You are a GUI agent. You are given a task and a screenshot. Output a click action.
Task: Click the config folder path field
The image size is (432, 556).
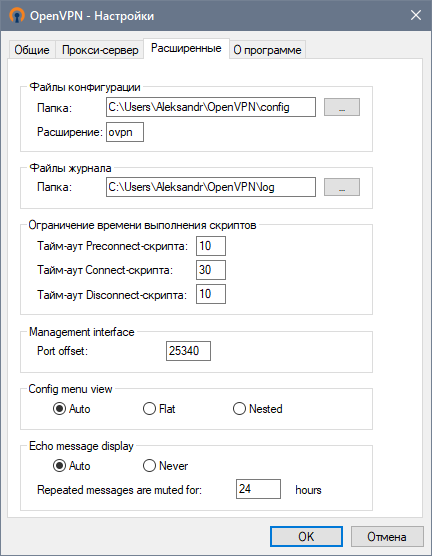[x=211, y=107]
